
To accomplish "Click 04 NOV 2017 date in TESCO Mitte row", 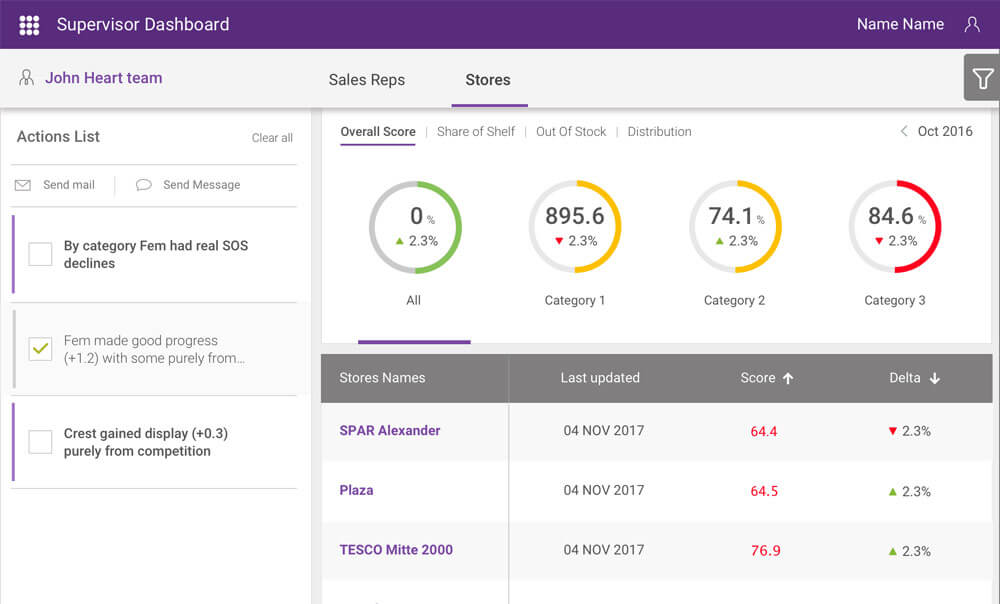I will point(604,550).
